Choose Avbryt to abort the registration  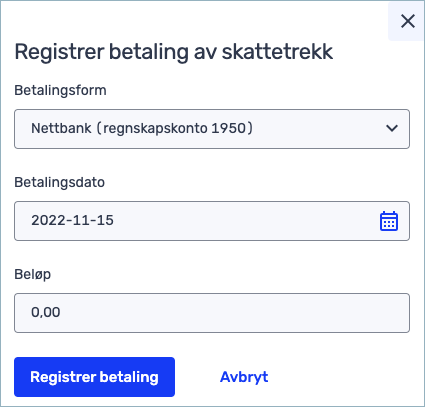(244, 377)
